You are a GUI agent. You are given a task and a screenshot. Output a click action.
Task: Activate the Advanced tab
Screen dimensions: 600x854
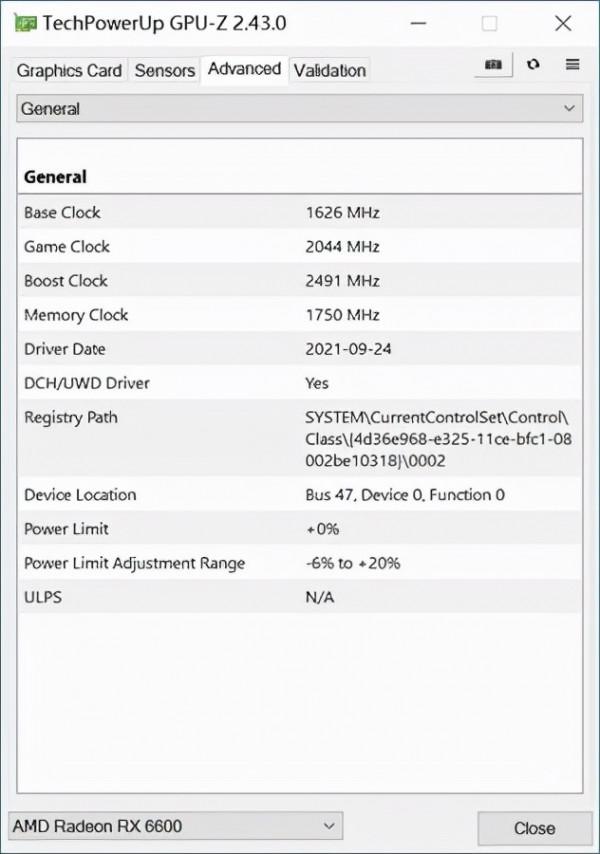tap(243, 69)
